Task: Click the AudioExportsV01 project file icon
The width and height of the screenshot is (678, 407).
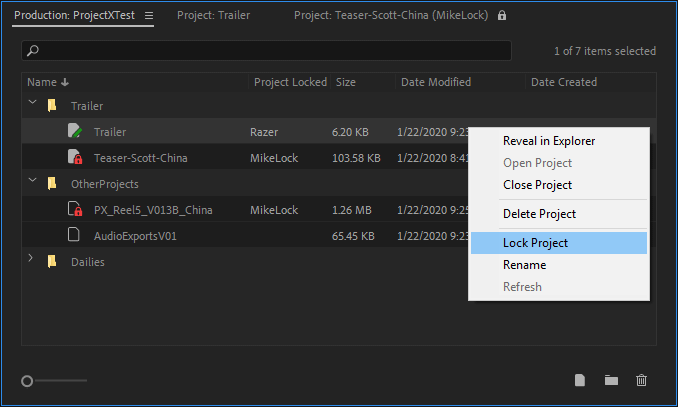Action: [x=74, y=234]
